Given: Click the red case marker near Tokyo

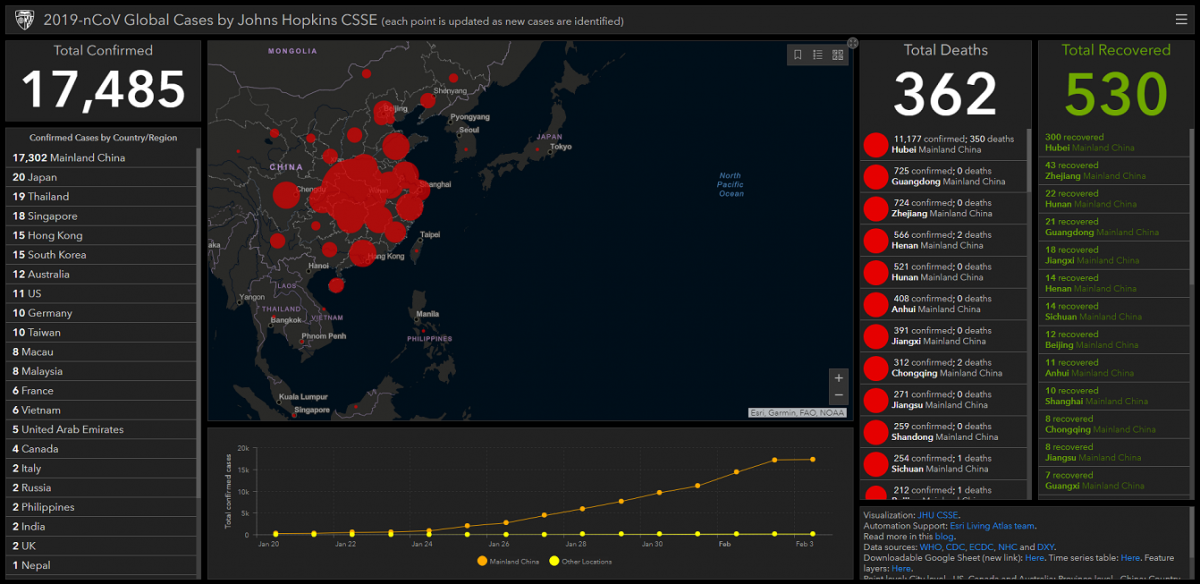Looking at the screenshot, I should tap(537, 149).
